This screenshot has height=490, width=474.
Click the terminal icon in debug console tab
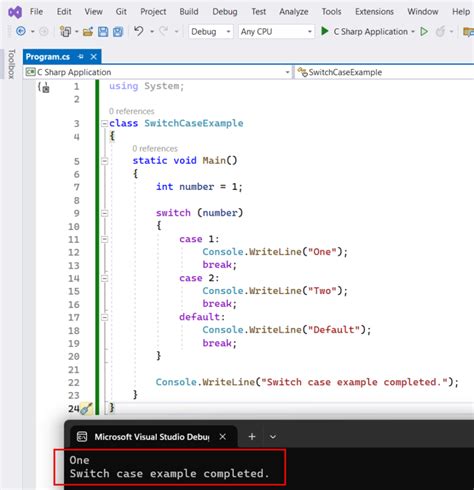(x=82, y=436)
